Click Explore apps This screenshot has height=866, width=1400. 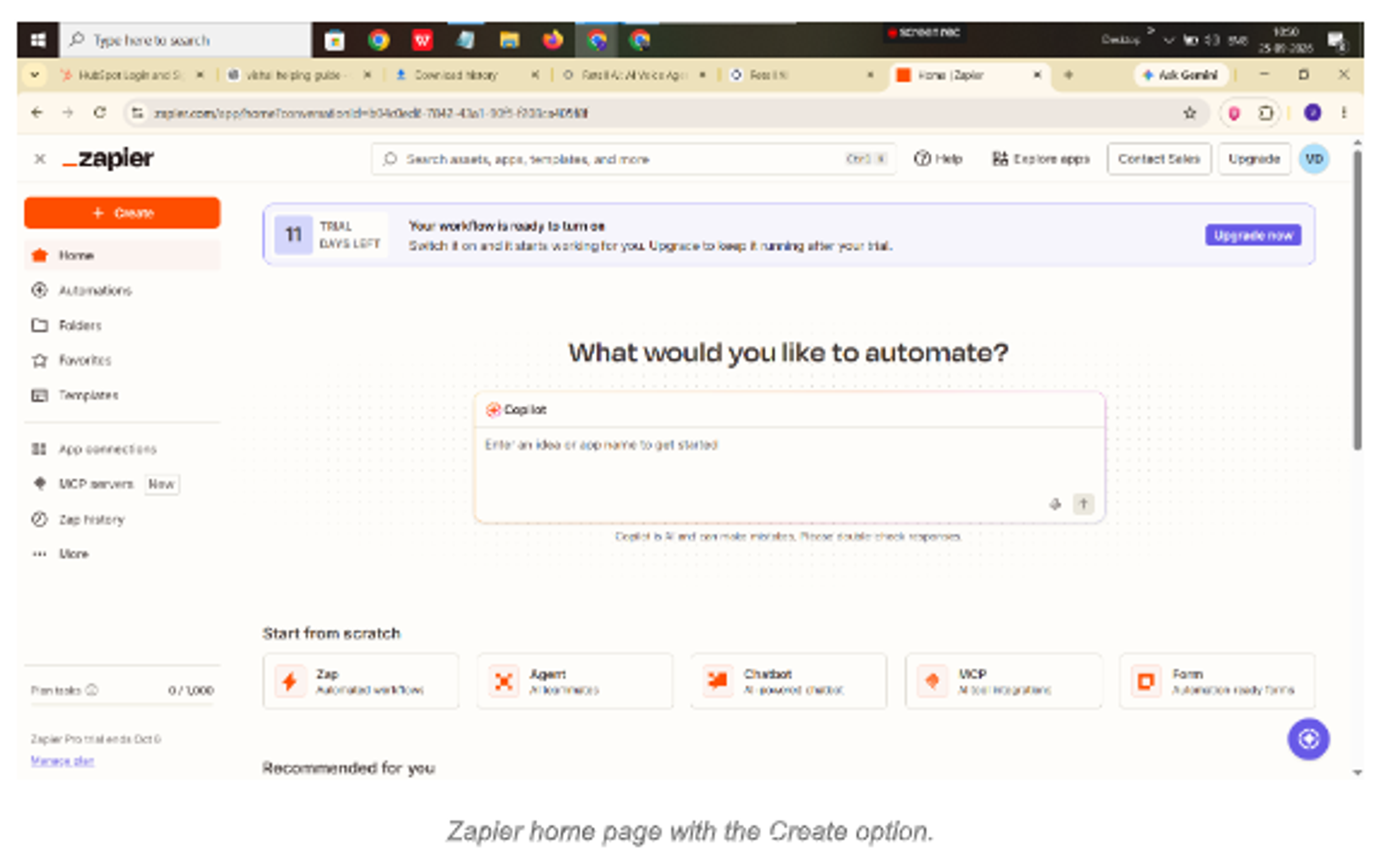pyautogui.click(x=1041, y=159)
